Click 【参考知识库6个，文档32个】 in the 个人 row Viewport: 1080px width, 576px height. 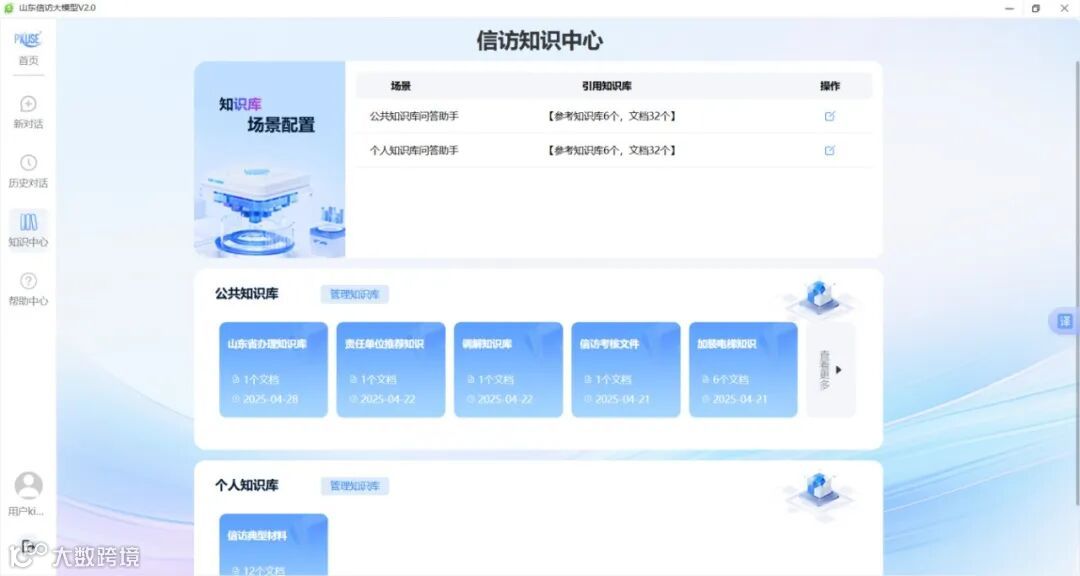pos(612,150)
